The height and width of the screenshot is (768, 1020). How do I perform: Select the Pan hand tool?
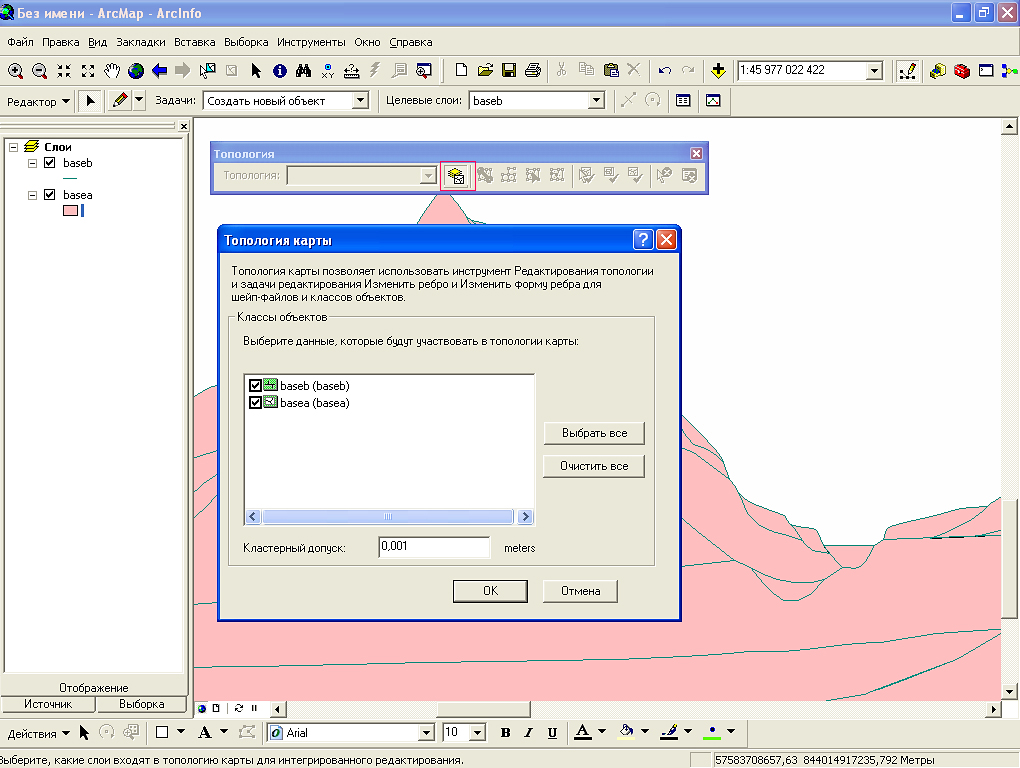(x=112, y=70)
